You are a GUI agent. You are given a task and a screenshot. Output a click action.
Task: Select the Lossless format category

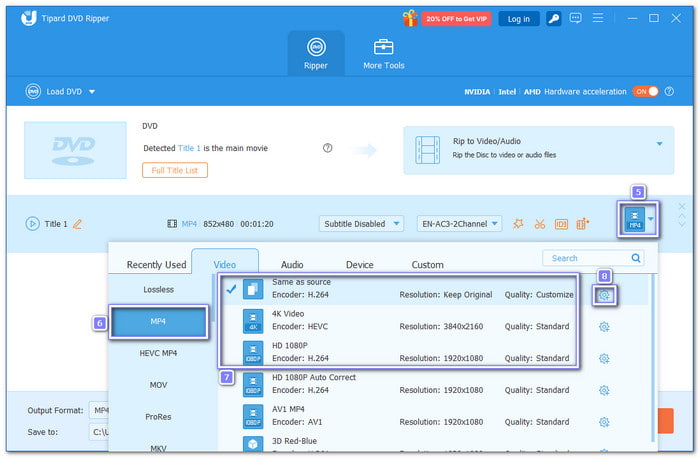158,290
